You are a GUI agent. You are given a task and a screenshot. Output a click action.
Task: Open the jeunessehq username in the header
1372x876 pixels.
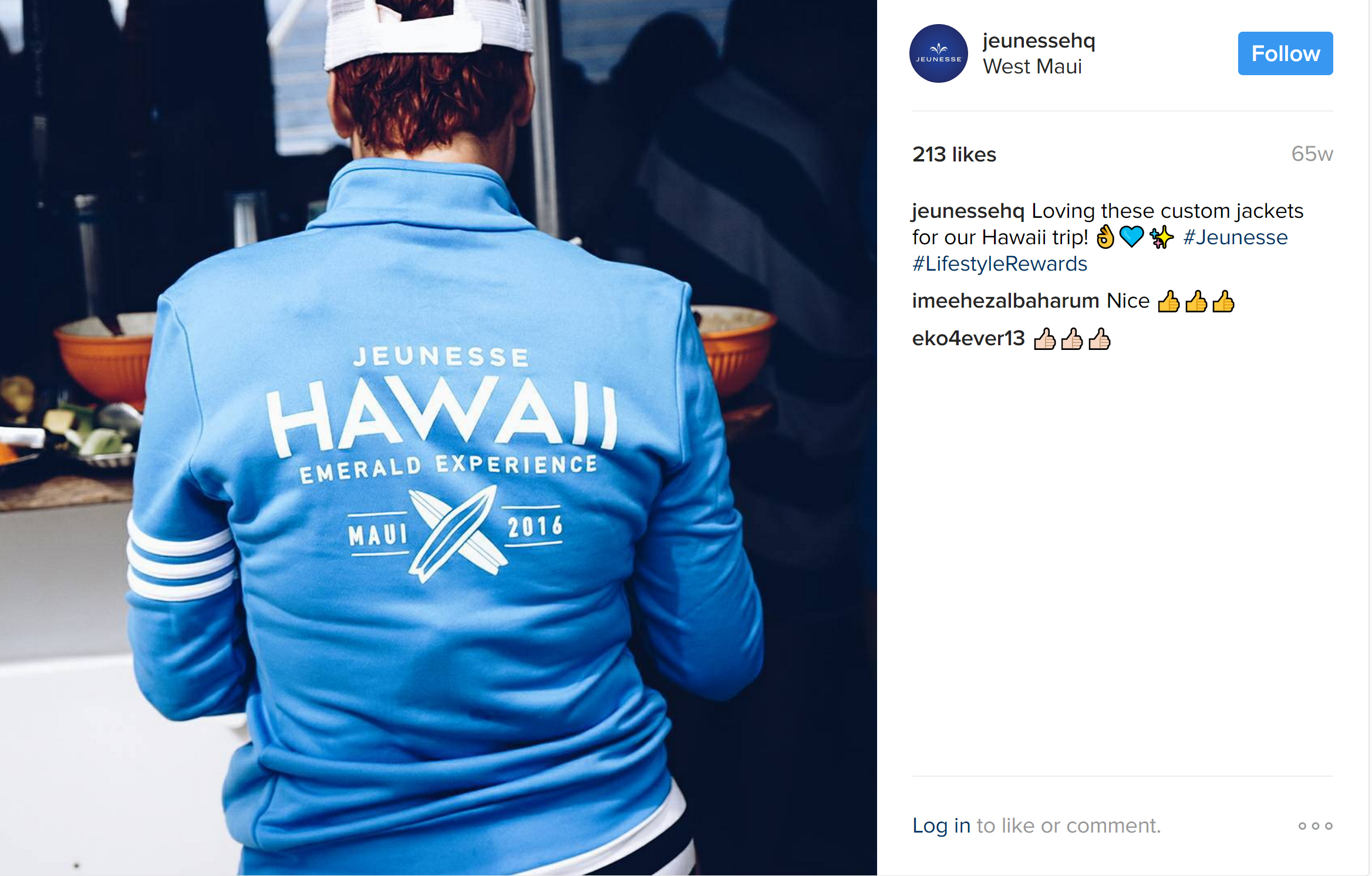1039,41
